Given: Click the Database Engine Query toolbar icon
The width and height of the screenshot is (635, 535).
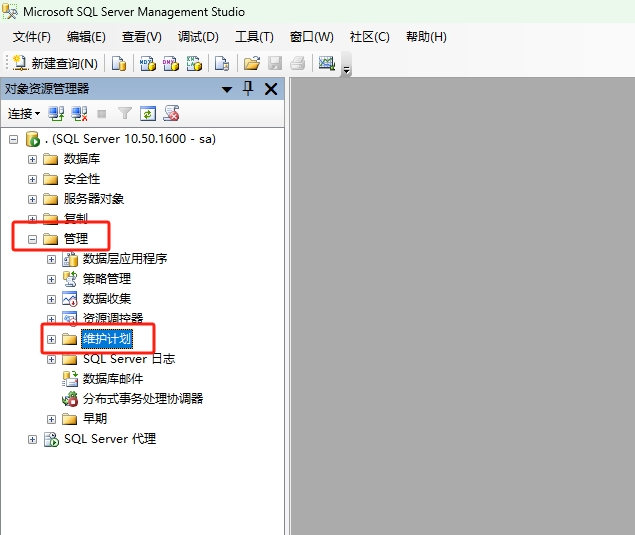Looking at the screenshot, I should [119, 63].
